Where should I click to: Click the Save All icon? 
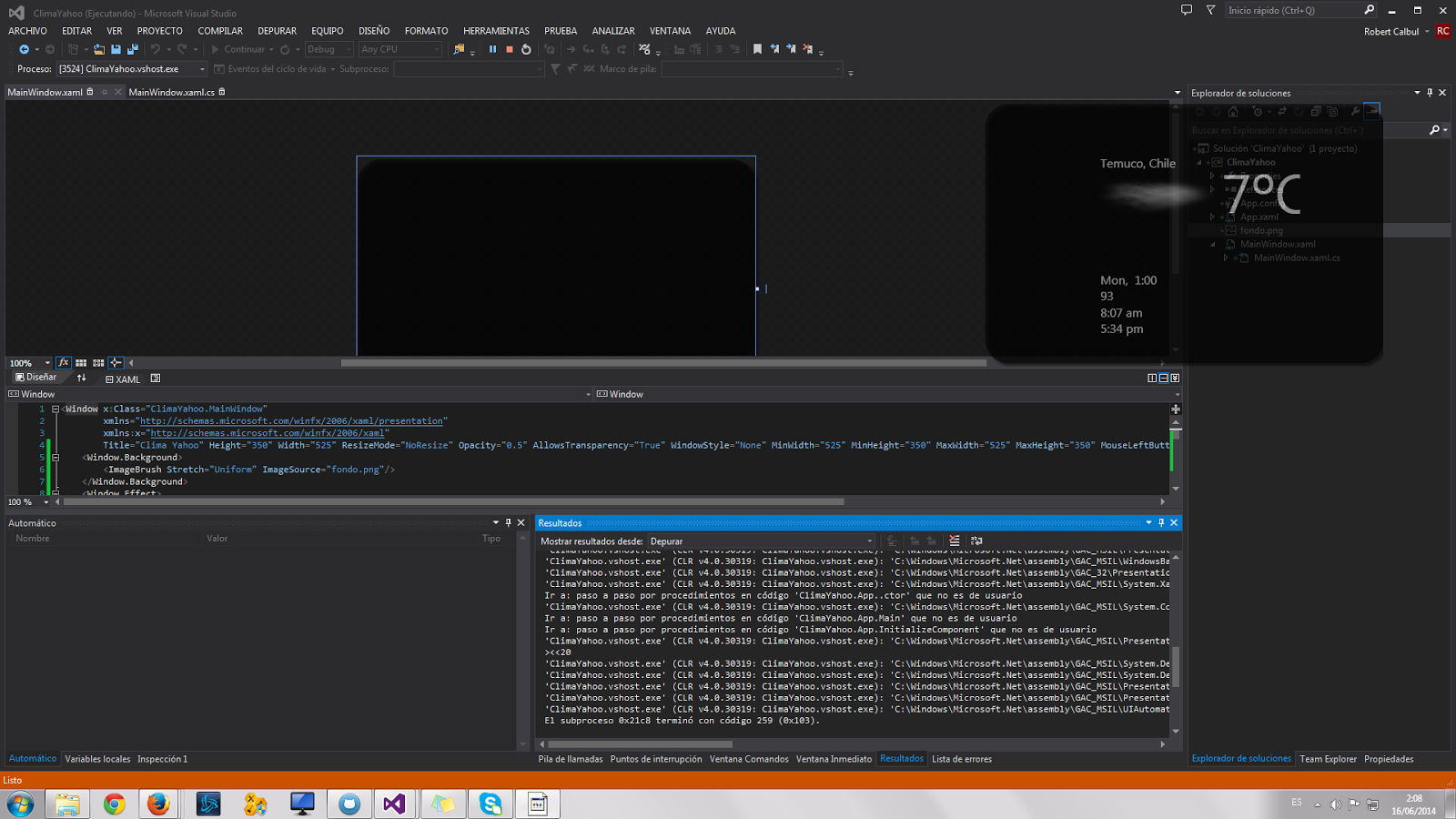tap(133, 49)
